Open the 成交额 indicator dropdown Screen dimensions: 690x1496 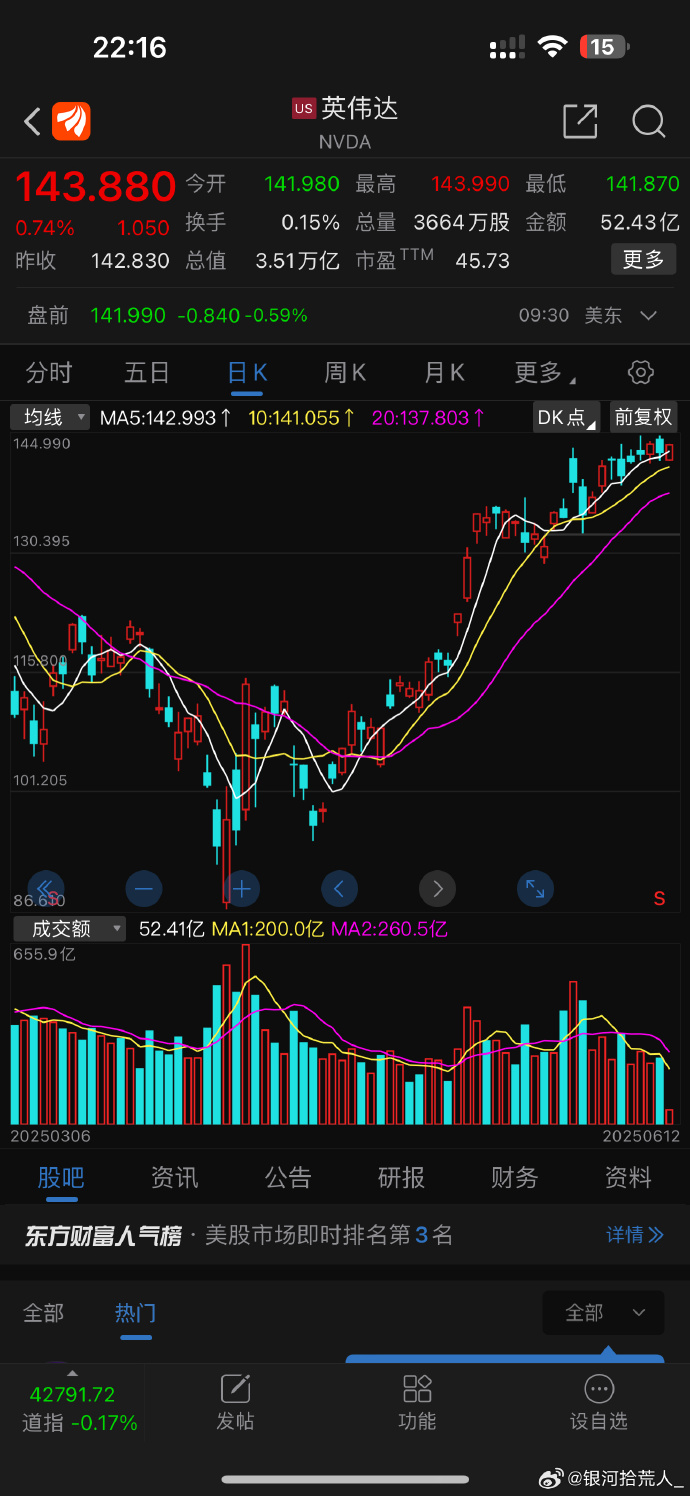[69, 929]
